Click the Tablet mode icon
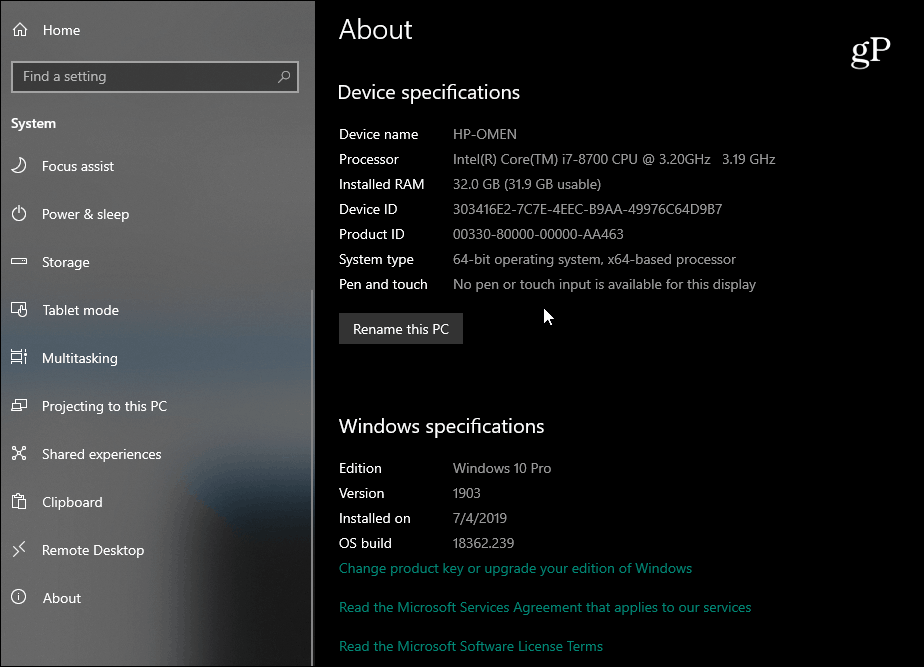The height and width of the screenshot is (667, 924). [x=19, y=309]
